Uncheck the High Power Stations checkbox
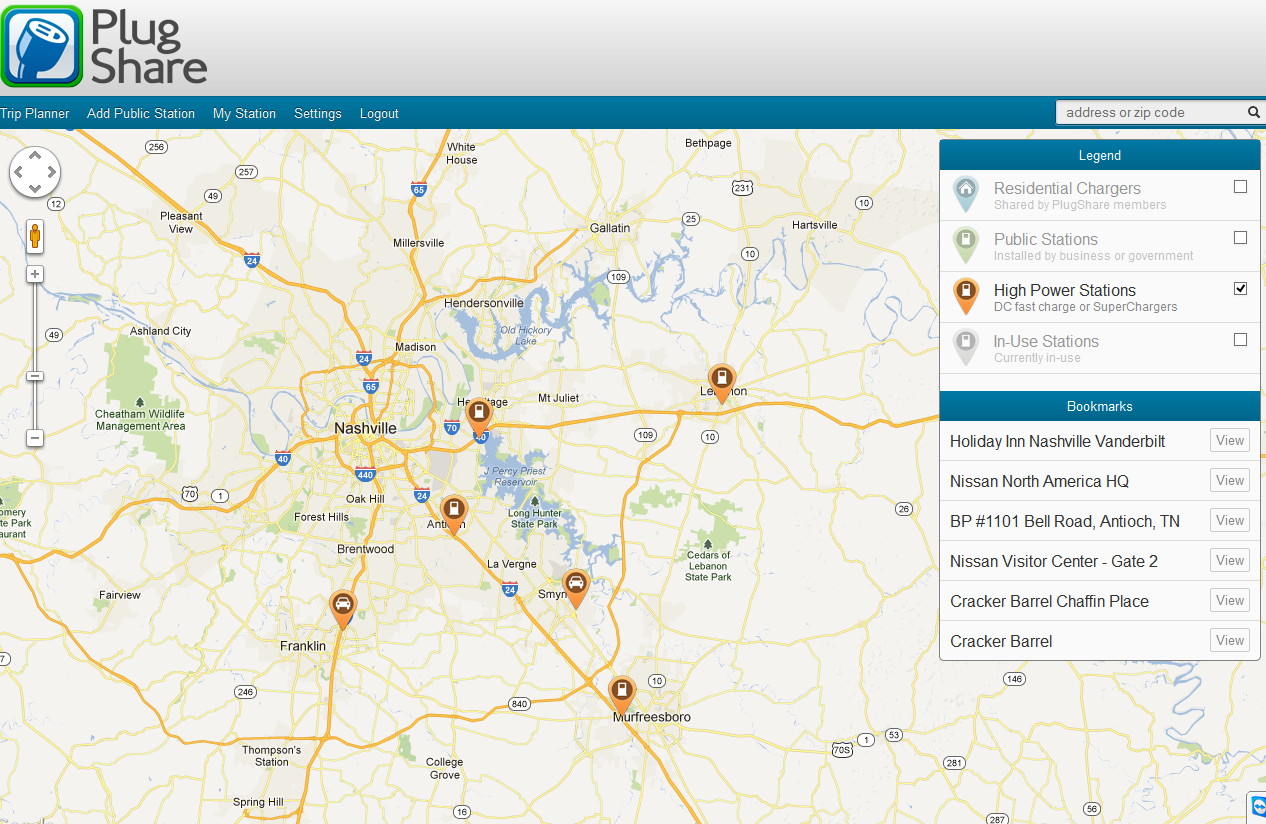This screenshot has height=824, width=1266. coord(1240,289)
